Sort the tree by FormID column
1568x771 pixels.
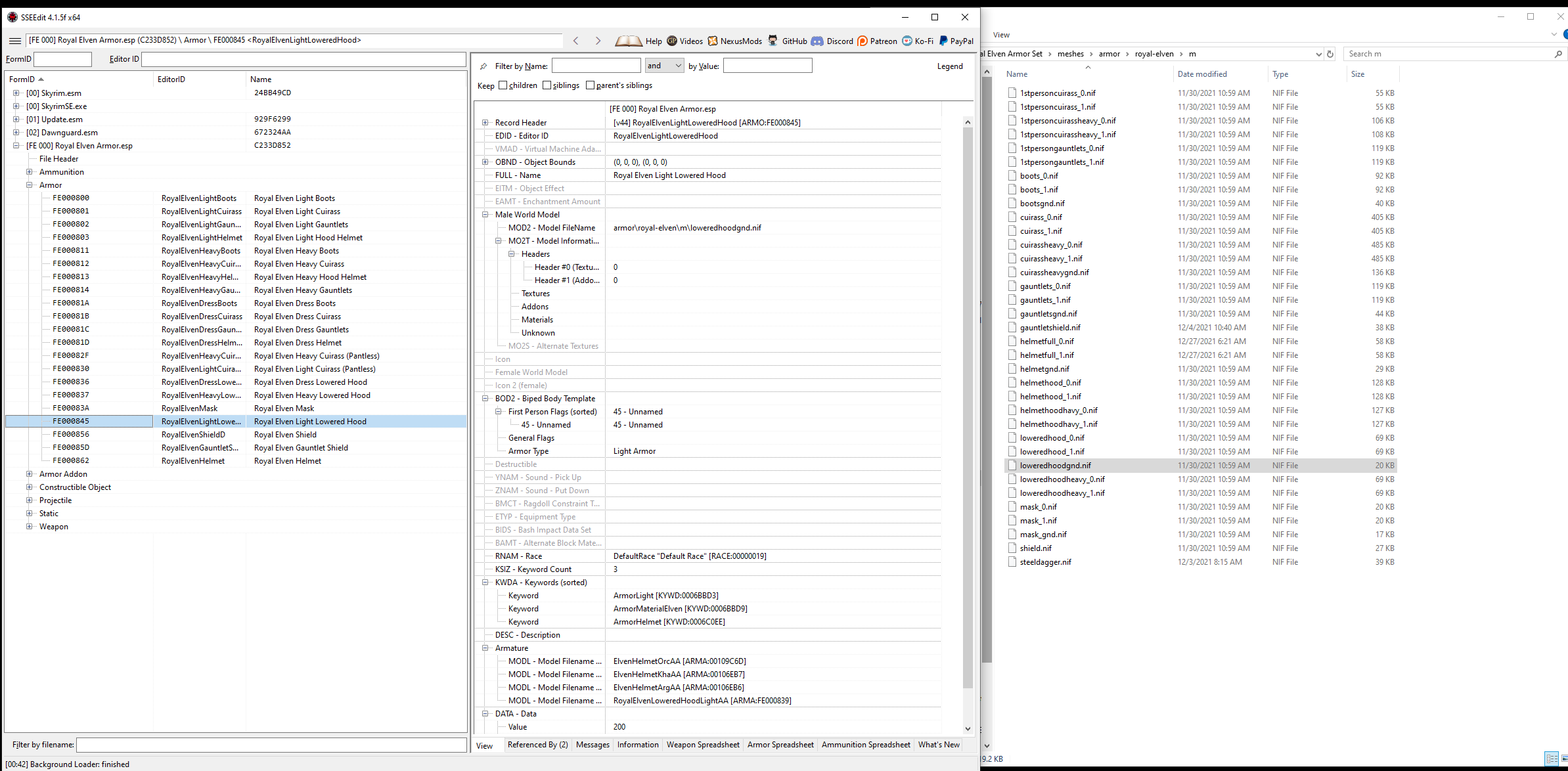click(79, 79)
